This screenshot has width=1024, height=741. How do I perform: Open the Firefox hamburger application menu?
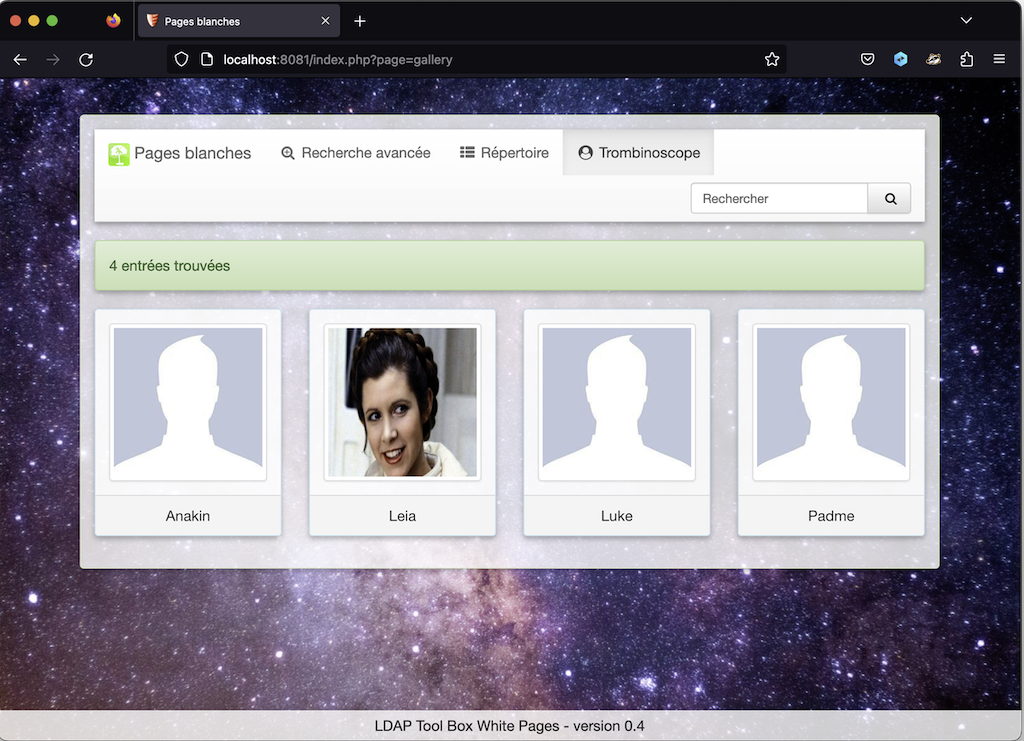click(999, 59)
